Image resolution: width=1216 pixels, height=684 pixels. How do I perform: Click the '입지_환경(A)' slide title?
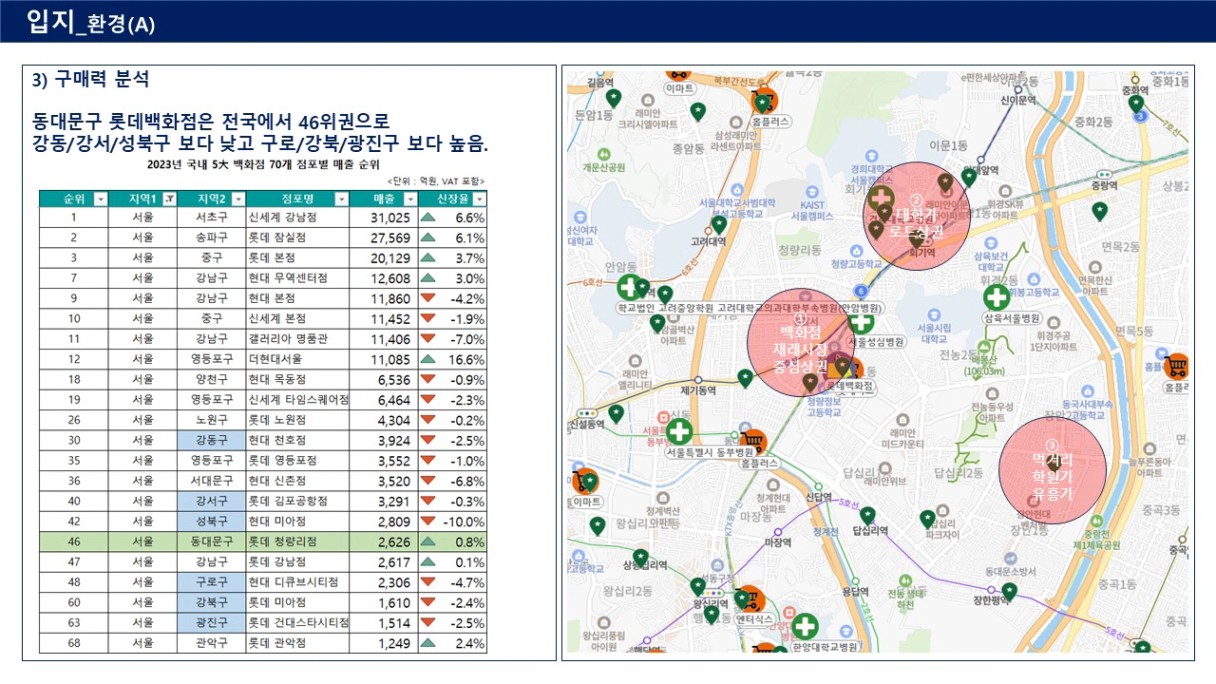(x=90, y=21)
